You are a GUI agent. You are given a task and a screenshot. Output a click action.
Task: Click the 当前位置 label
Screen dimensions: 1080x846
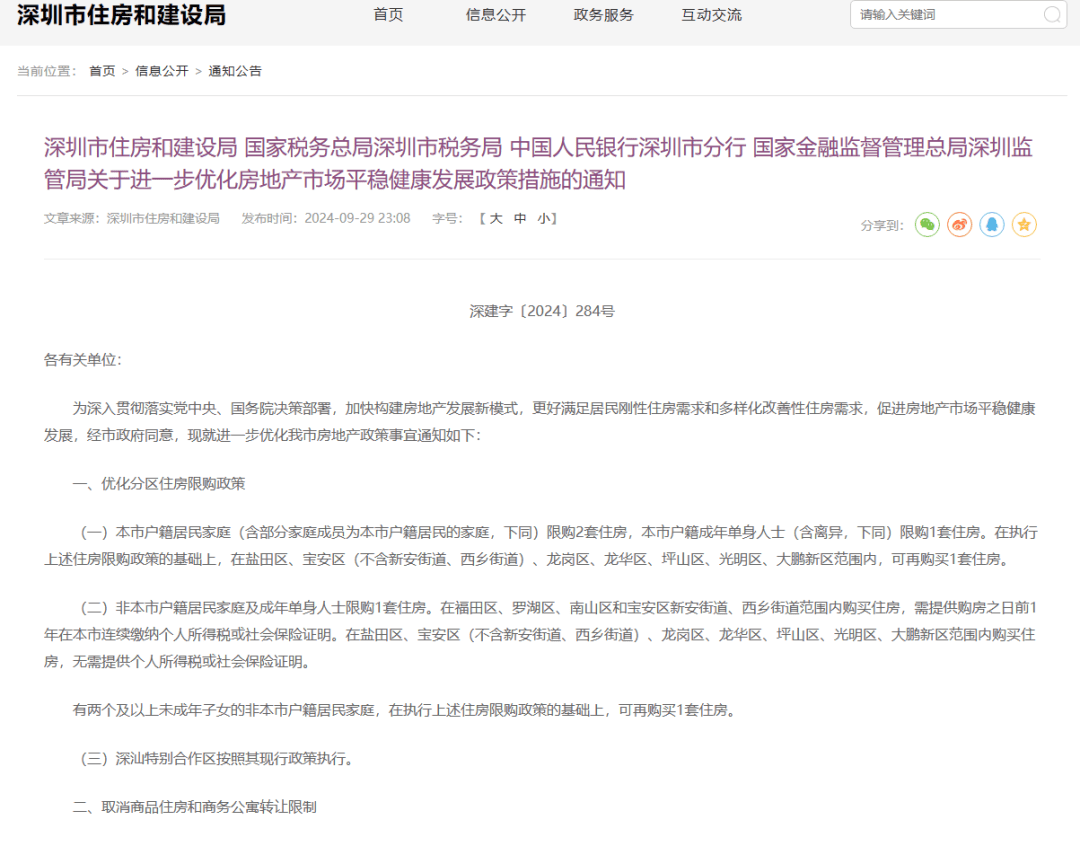(x=46, y=71)
